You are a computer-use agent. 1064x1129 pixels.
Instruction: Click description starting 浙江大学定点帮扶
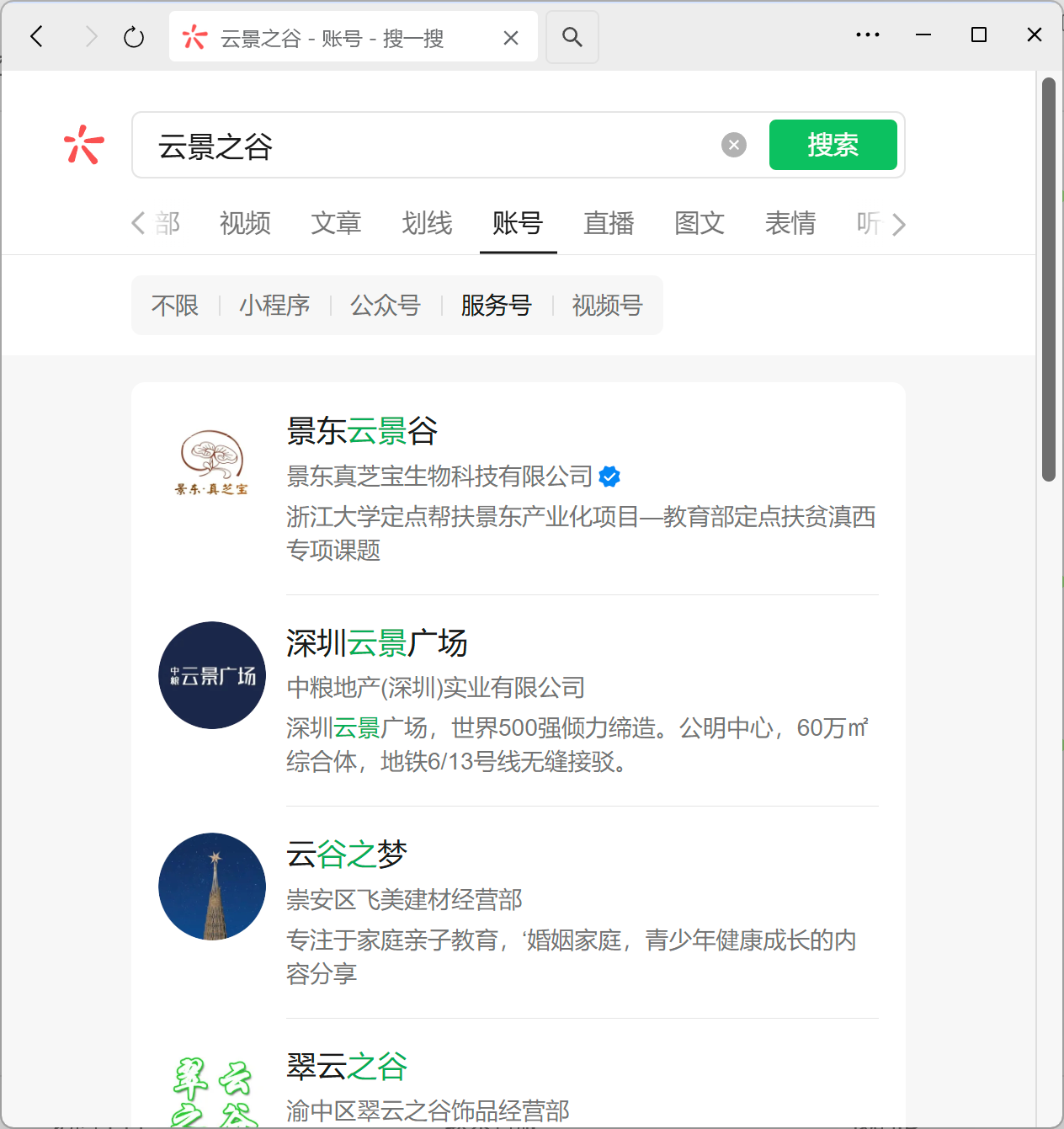pyautogui.click(x=581, y=533)
